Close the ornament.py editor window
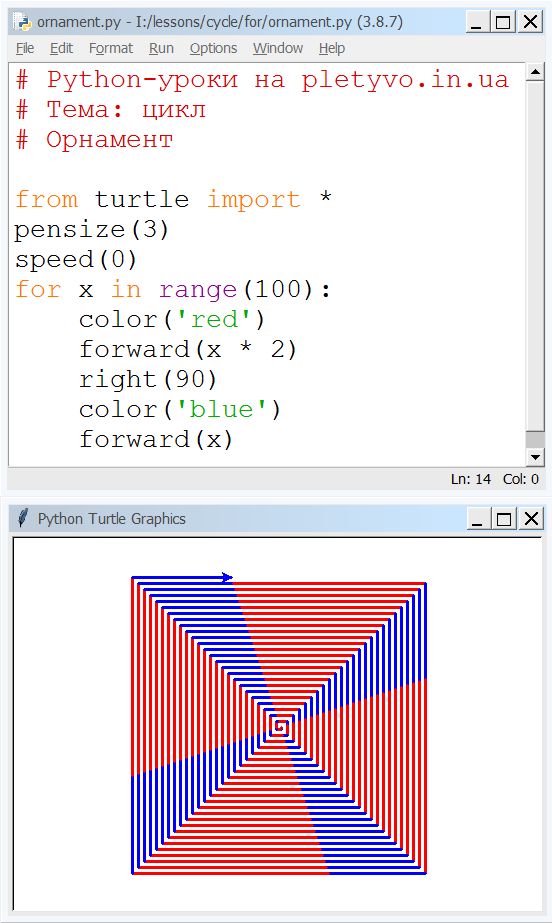 click(x=531, y=22)
